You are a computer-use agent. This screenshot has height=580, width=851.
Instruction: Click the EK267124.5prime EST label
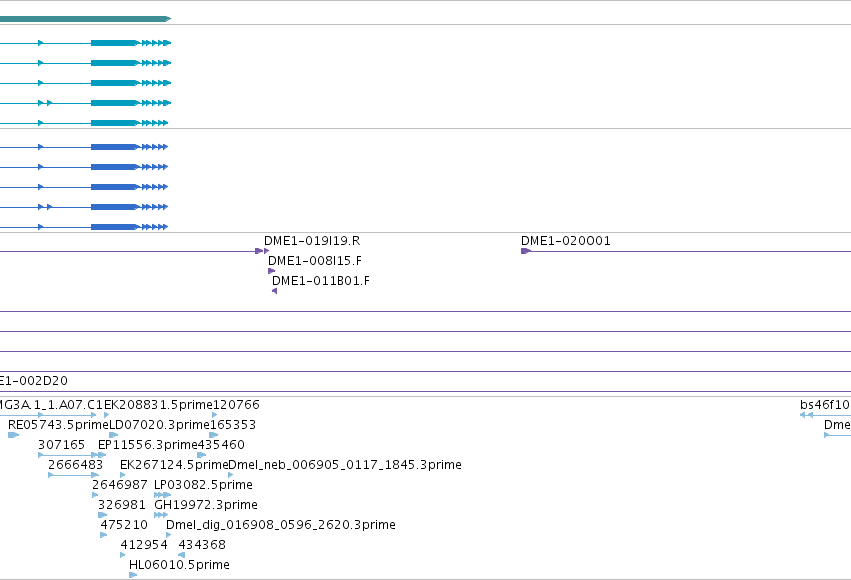point(174,465)
